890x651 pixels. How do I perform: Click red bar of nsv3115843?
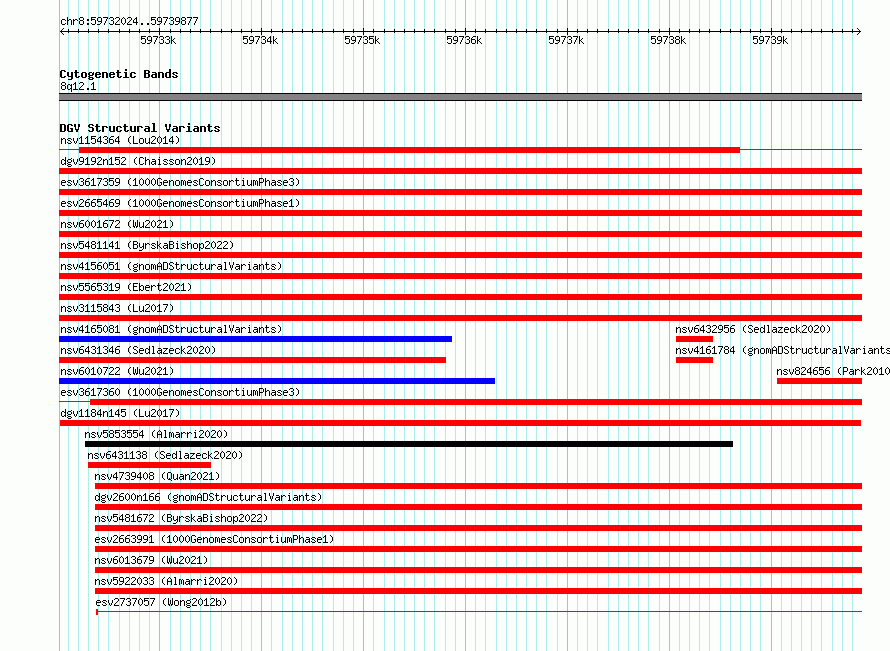point(460,318)
